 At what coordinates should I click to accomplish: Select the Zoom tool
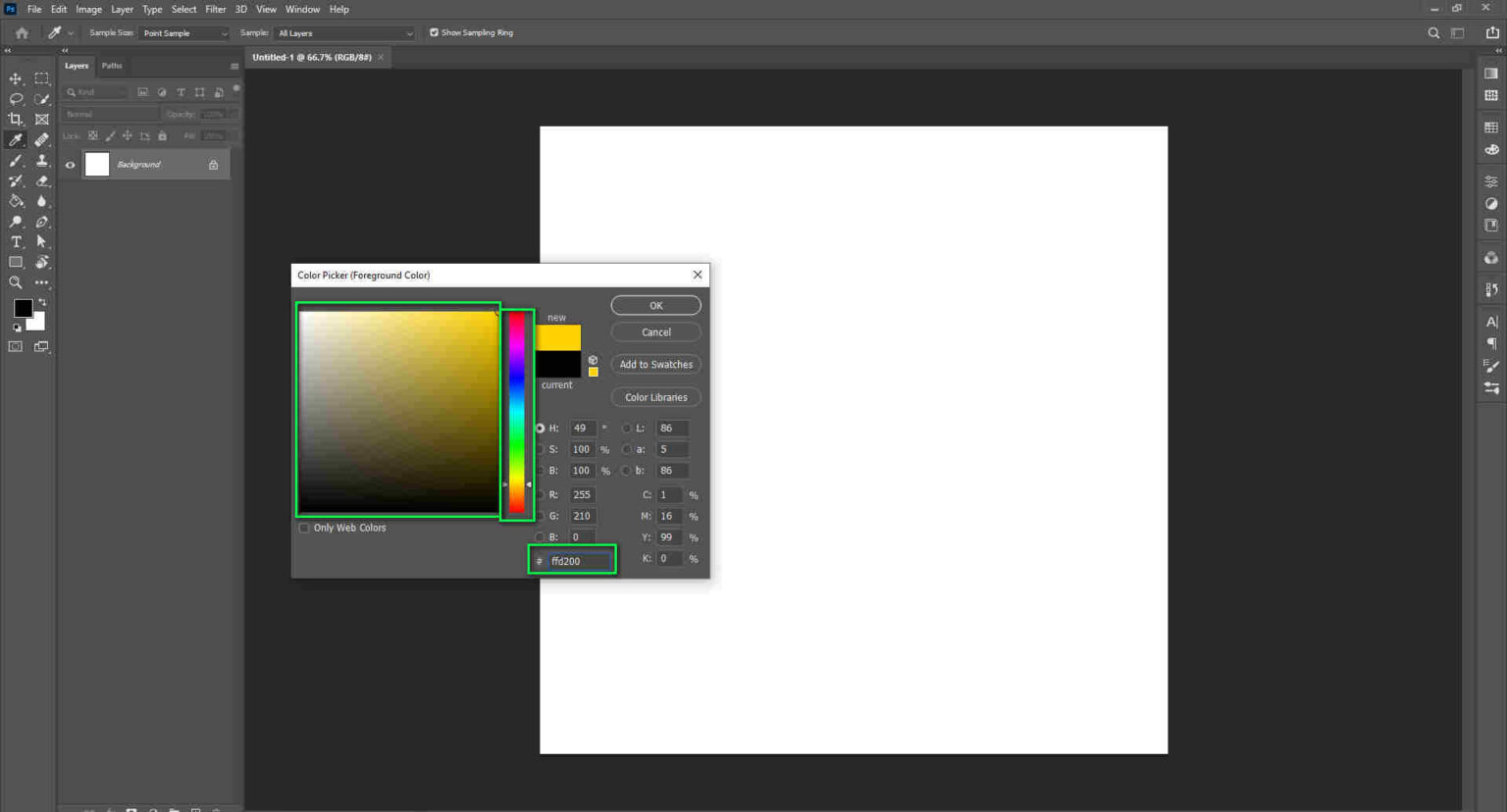point(15,282)
